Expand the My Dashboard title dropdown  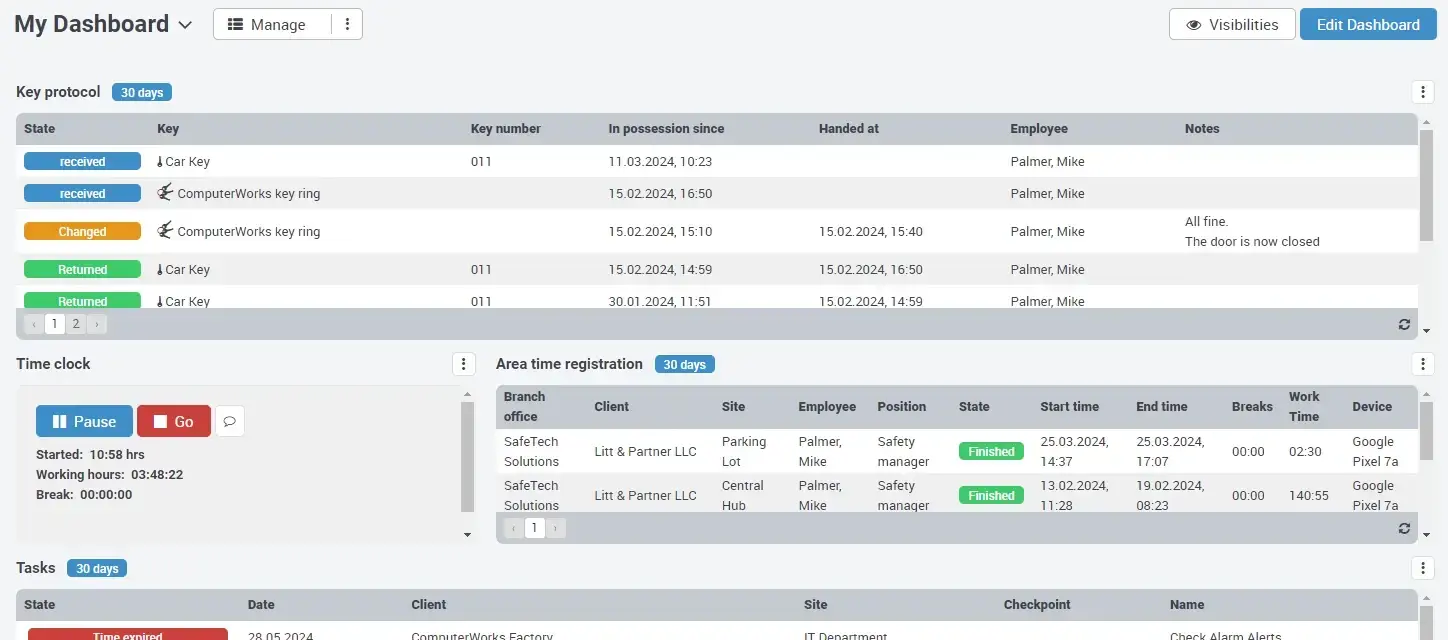[185, 24]
